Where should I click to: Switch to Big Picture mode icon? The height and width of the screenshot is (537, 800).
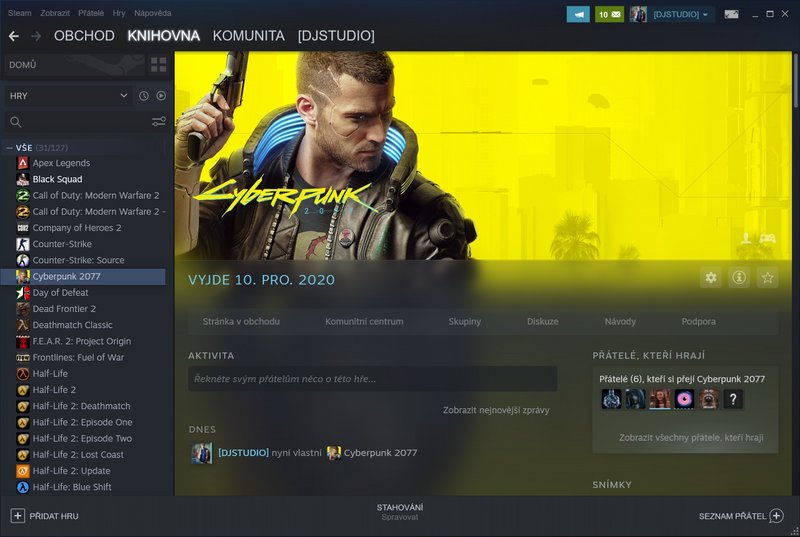(731, 14)
